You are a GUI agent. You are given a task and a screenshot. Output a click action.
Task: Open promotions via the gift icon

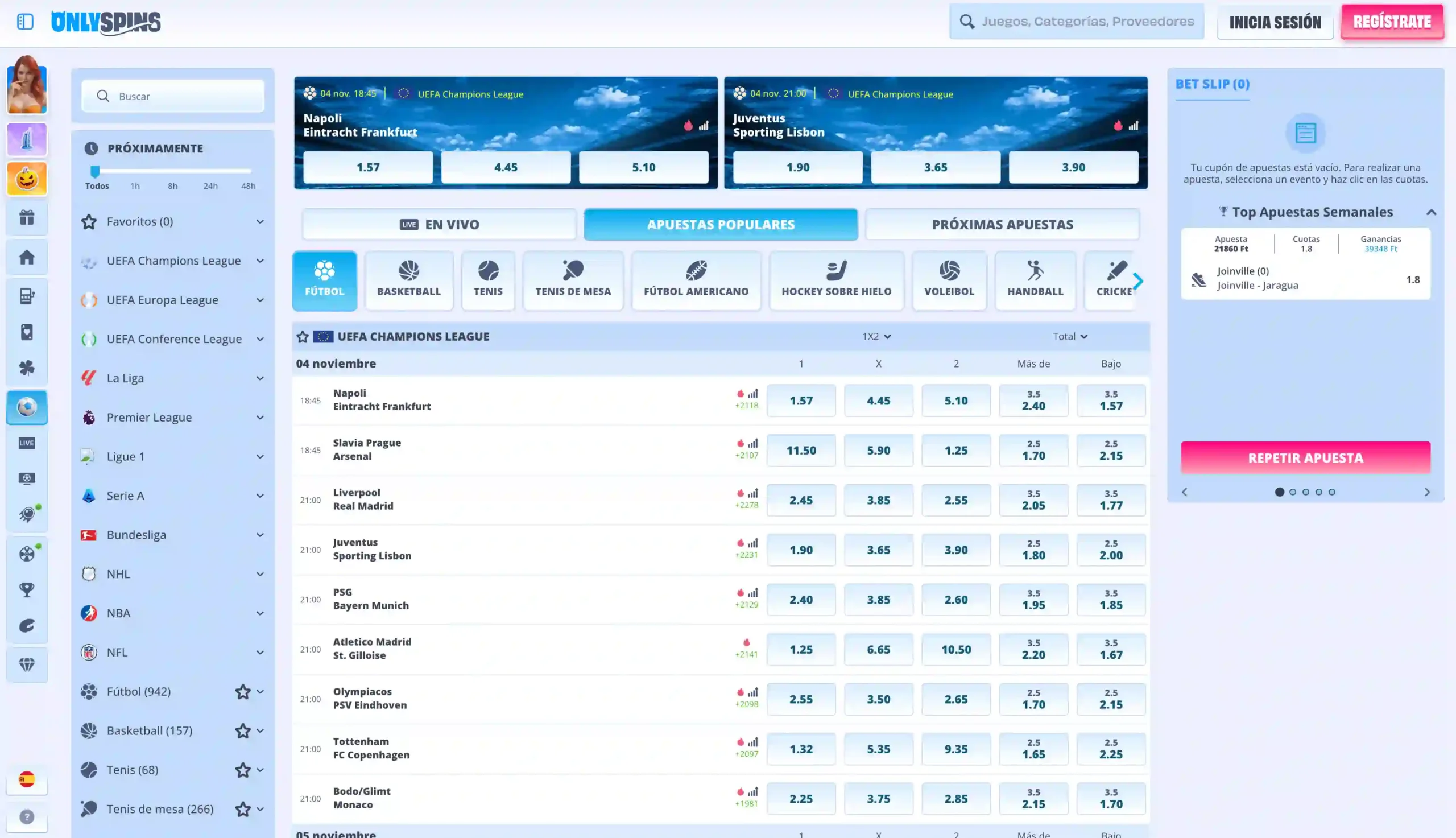[27, 218]
